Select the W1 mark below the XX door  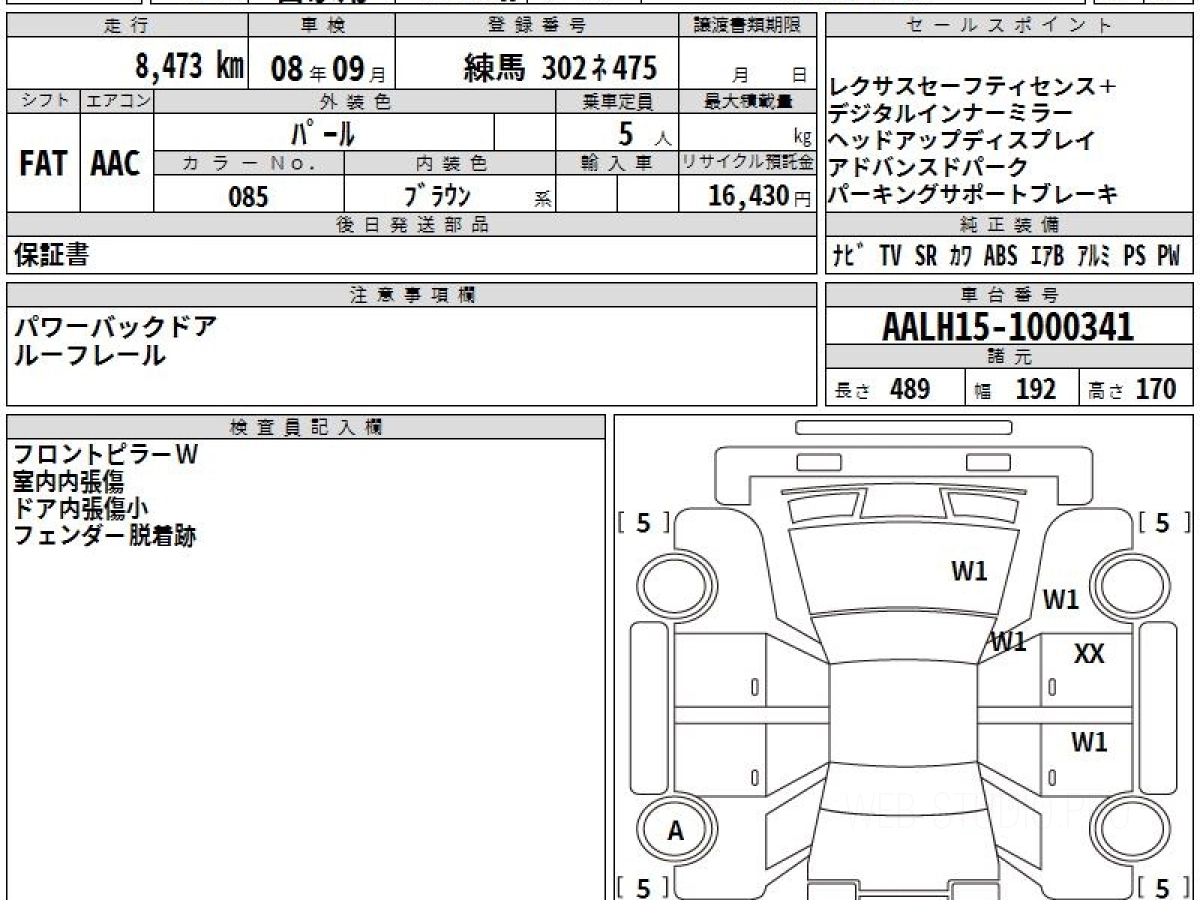pyautogui.click(x=1089, y=742)
